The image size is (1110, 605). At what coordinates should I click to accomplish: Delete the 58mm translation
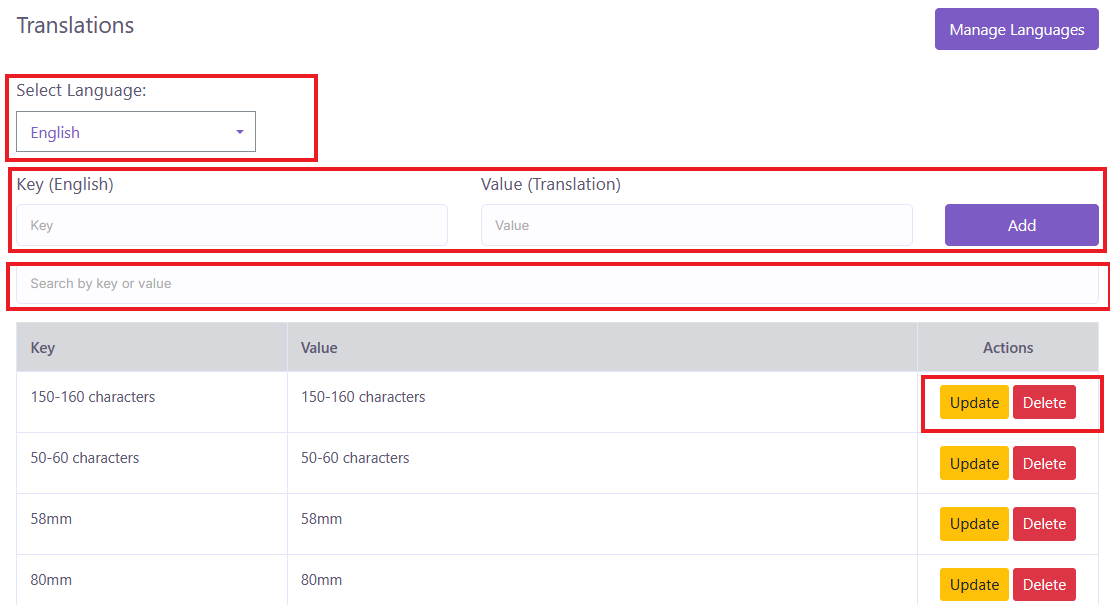tap(1044, 524)
